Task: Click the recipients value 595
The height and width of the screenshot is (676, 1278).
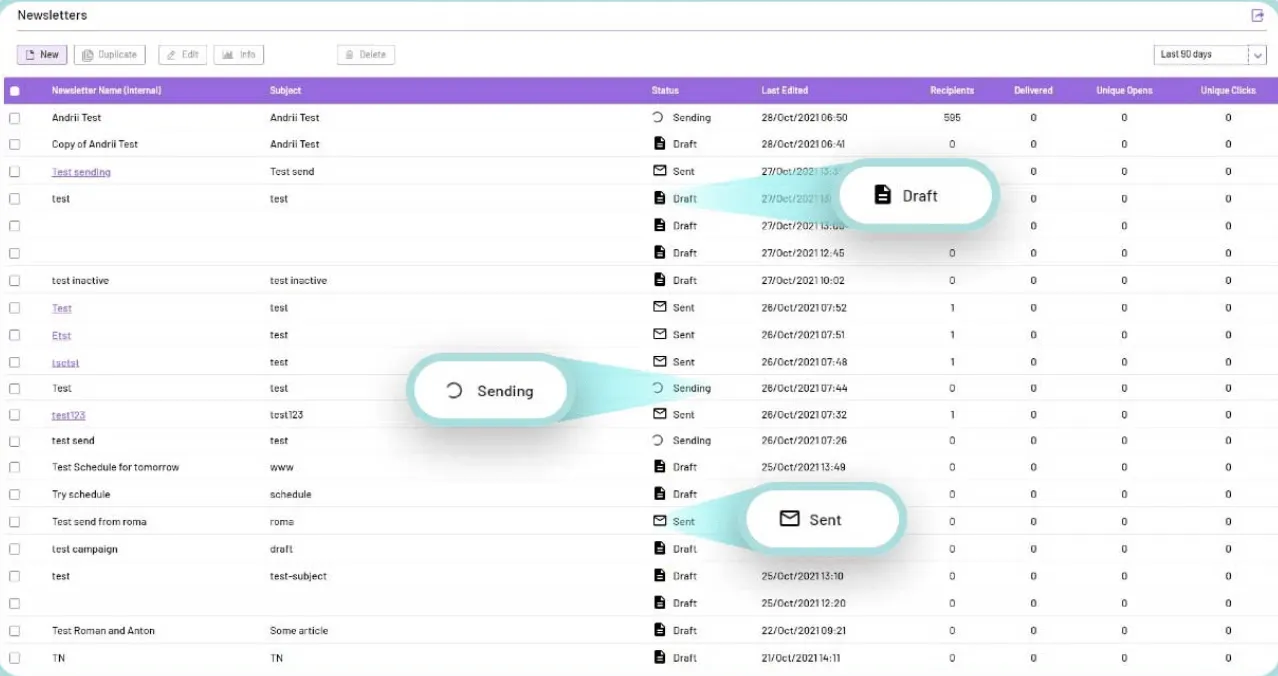Action: [952, 118]
